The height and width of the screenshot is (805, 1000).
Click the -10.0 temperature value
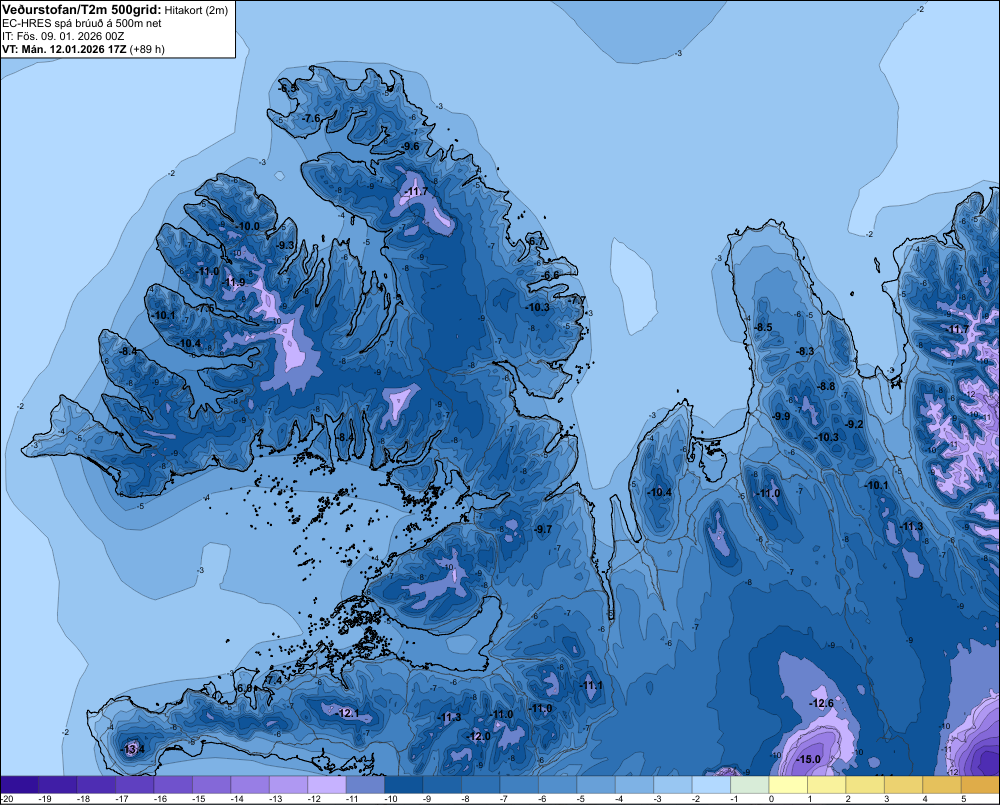click(248, 226)
